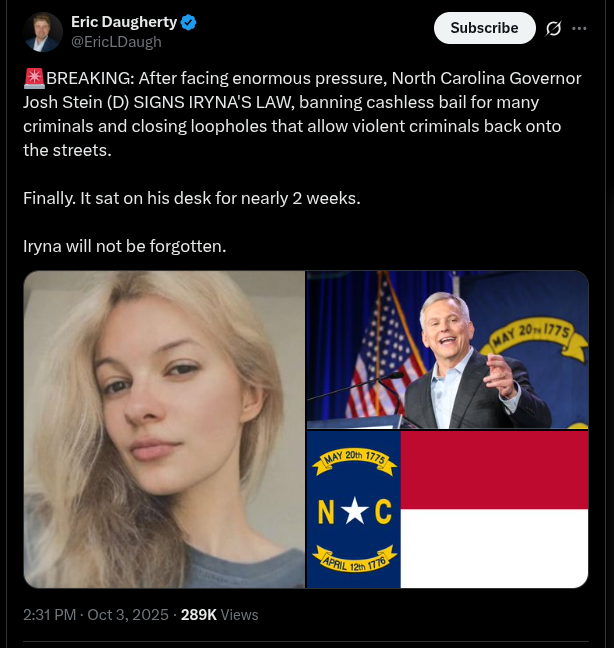
Task: Click the 2:31 PM timestamp
Action: pos(49,614)
